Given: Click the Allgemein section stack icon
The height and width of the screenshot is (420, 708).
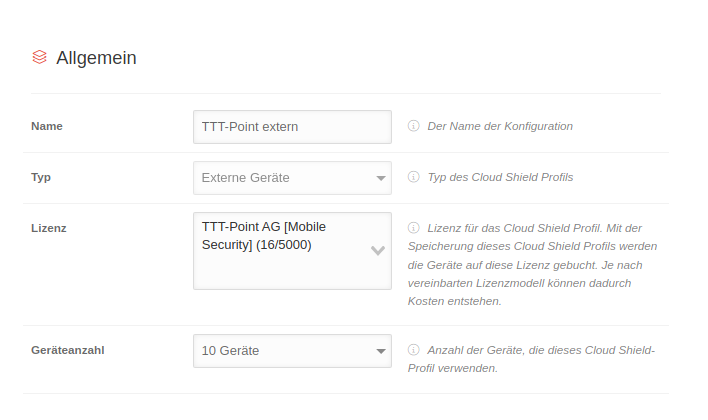Looking at the screenshot, I should 39,58.
